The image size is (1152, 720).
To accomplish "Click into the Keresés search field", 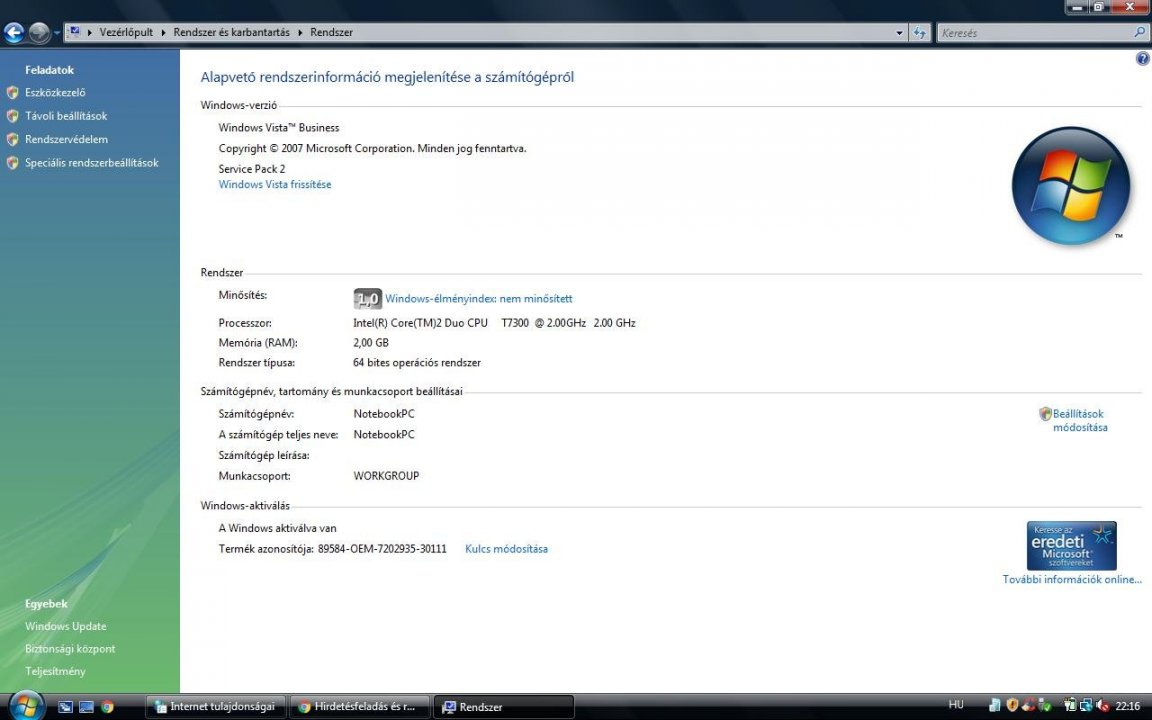I will tap(1034, 32).
